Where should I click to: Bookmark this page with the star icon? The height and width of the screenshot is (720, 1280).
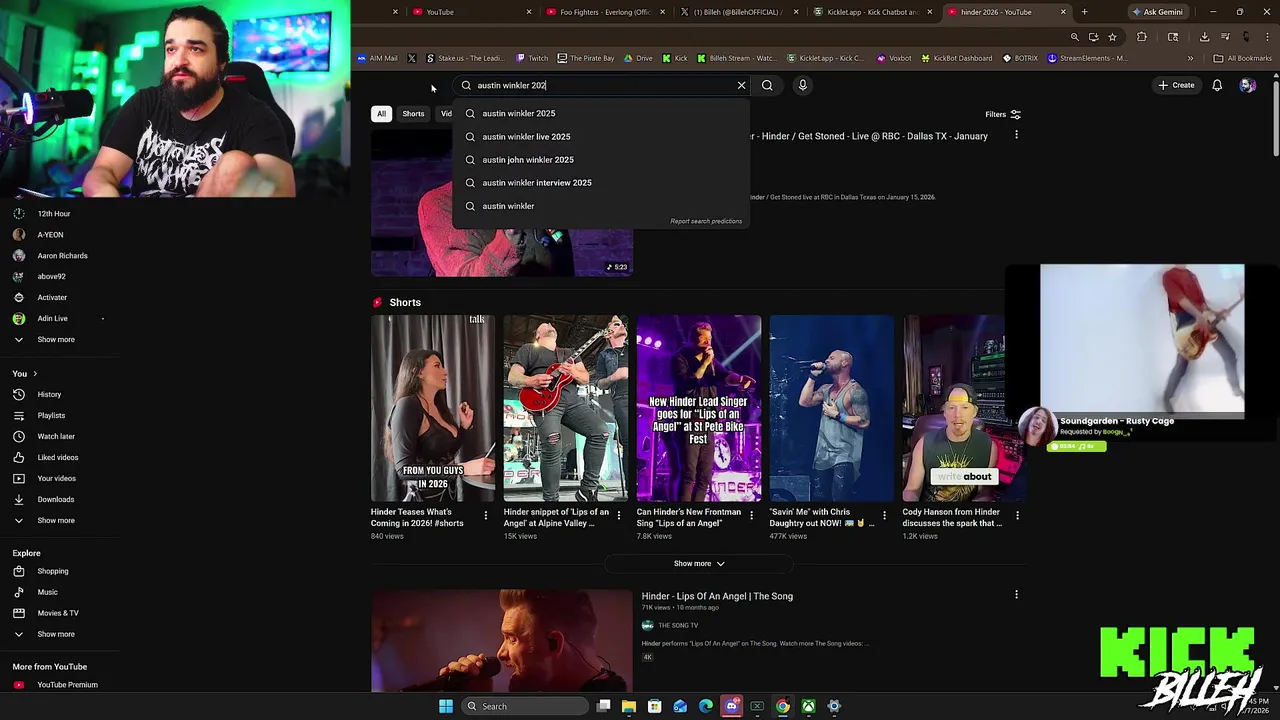tap(1112, 37)
